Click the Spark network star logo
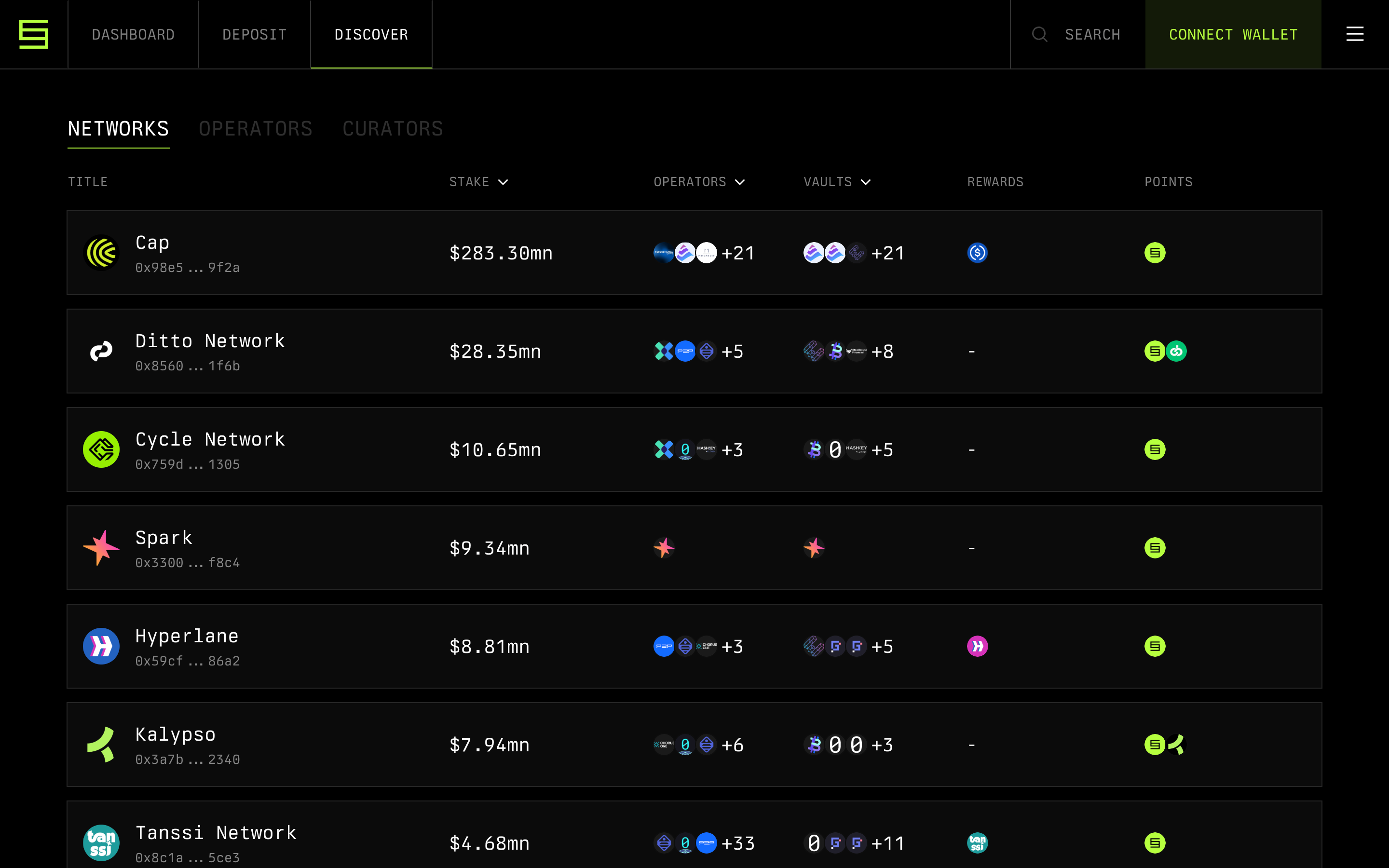 [101, 548]
